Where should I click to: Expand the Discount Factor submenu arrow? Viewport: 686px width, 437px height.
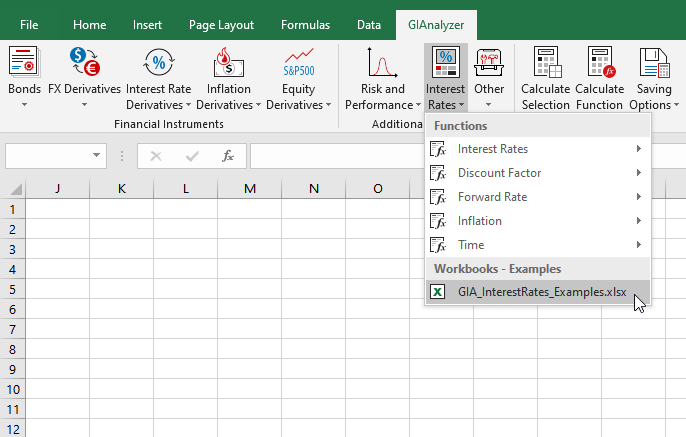[x=639, y=173]
